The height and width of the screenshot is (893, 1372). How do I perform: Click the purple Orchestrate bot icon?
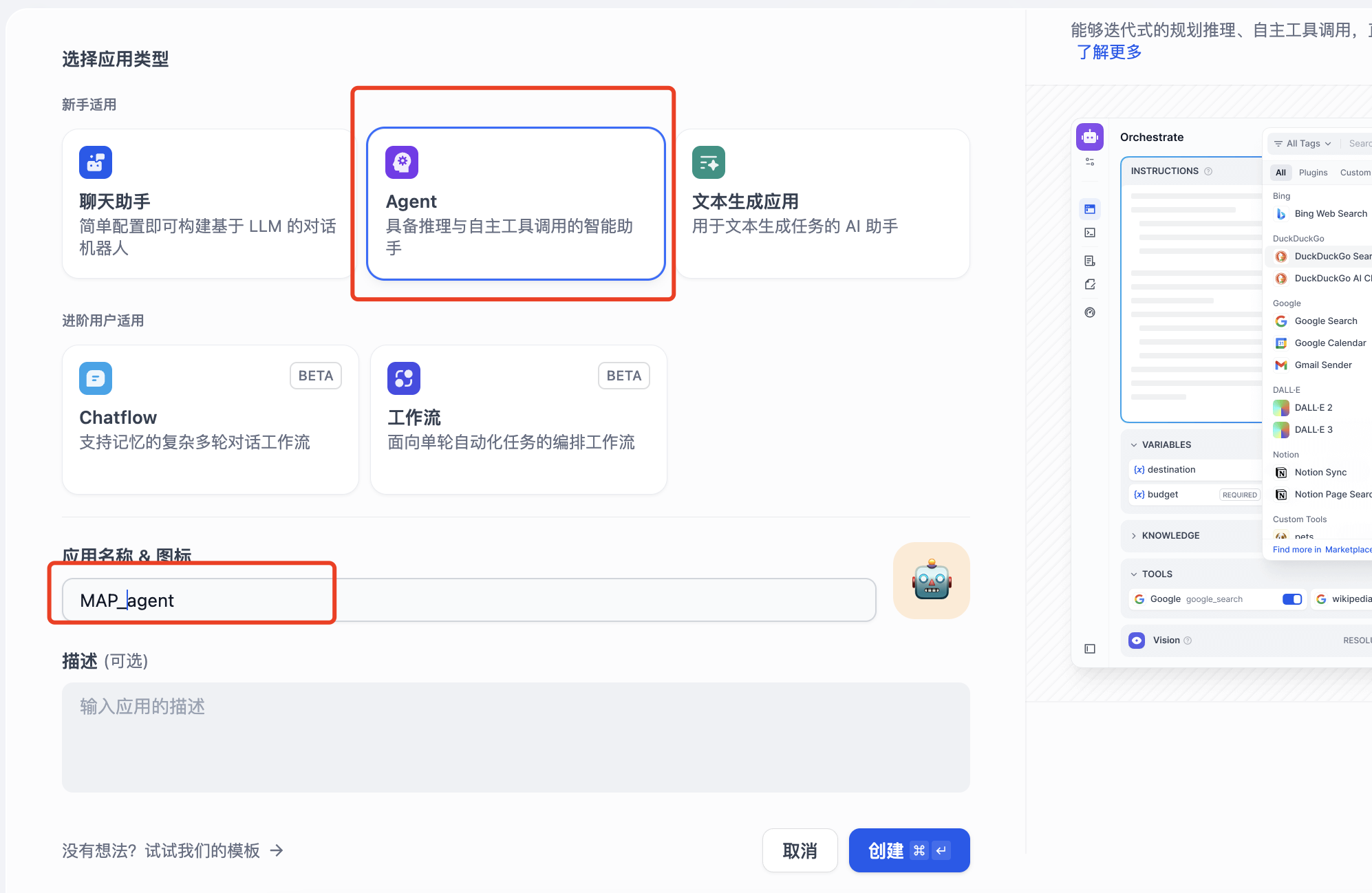[1090, 137]
